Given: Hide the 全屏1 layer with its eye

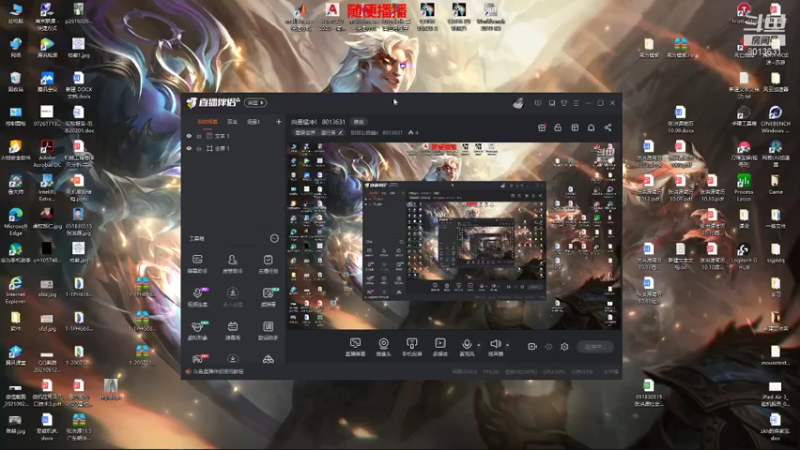Looking at the screenshot, I should (189, 148).
